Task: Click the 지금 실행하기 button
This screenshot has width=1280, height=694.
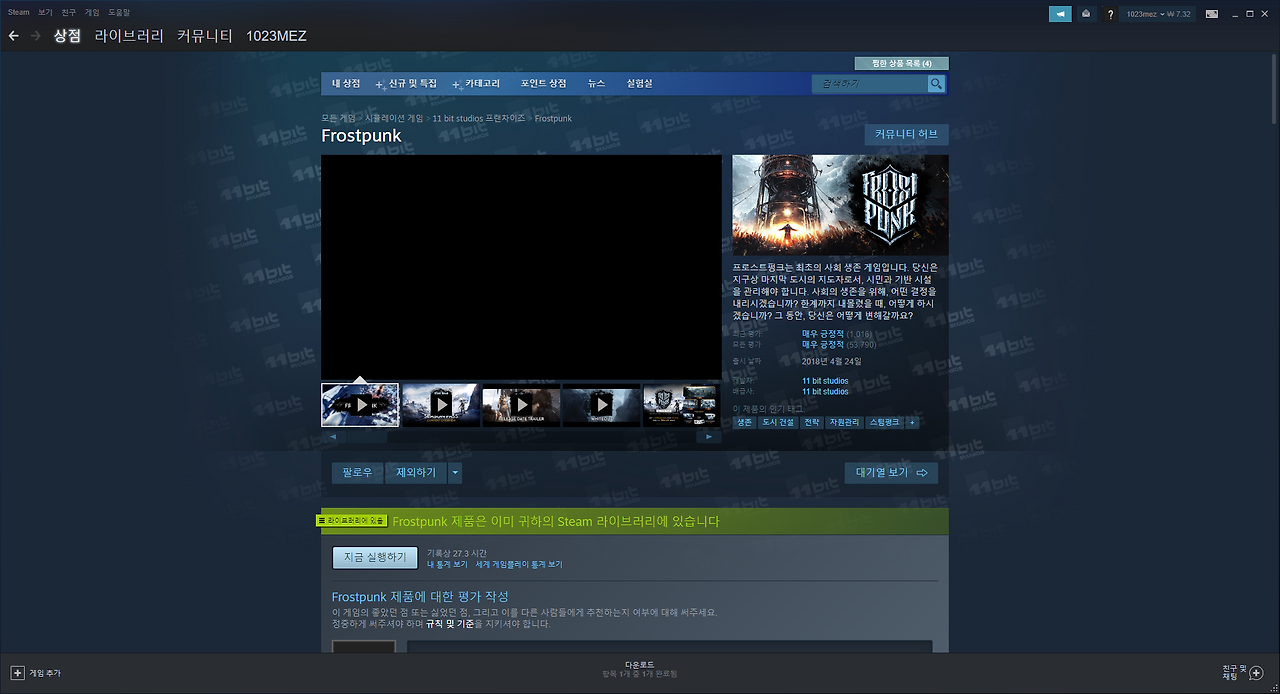Action: (375, 557)
